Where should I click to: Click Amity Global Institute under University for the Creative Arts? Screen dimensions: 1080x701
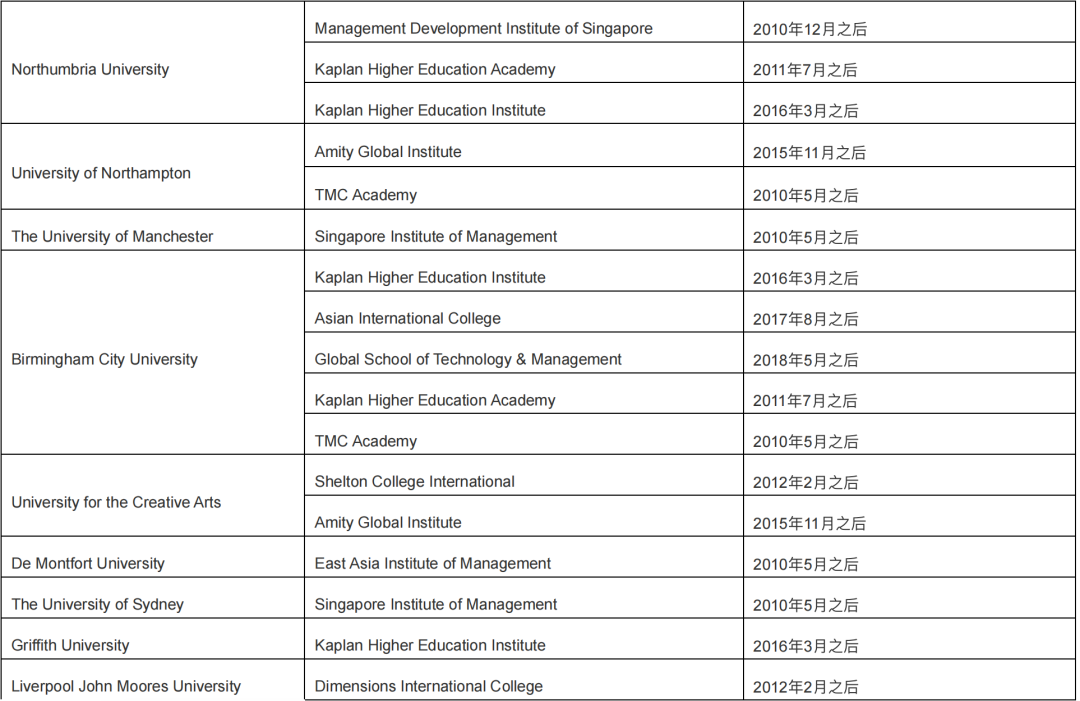388,523
